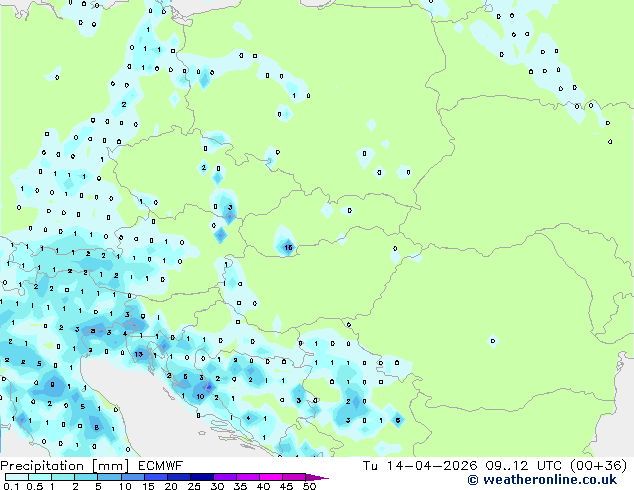
Task: Click the legend label '25'
Action: tap(194, 486)
